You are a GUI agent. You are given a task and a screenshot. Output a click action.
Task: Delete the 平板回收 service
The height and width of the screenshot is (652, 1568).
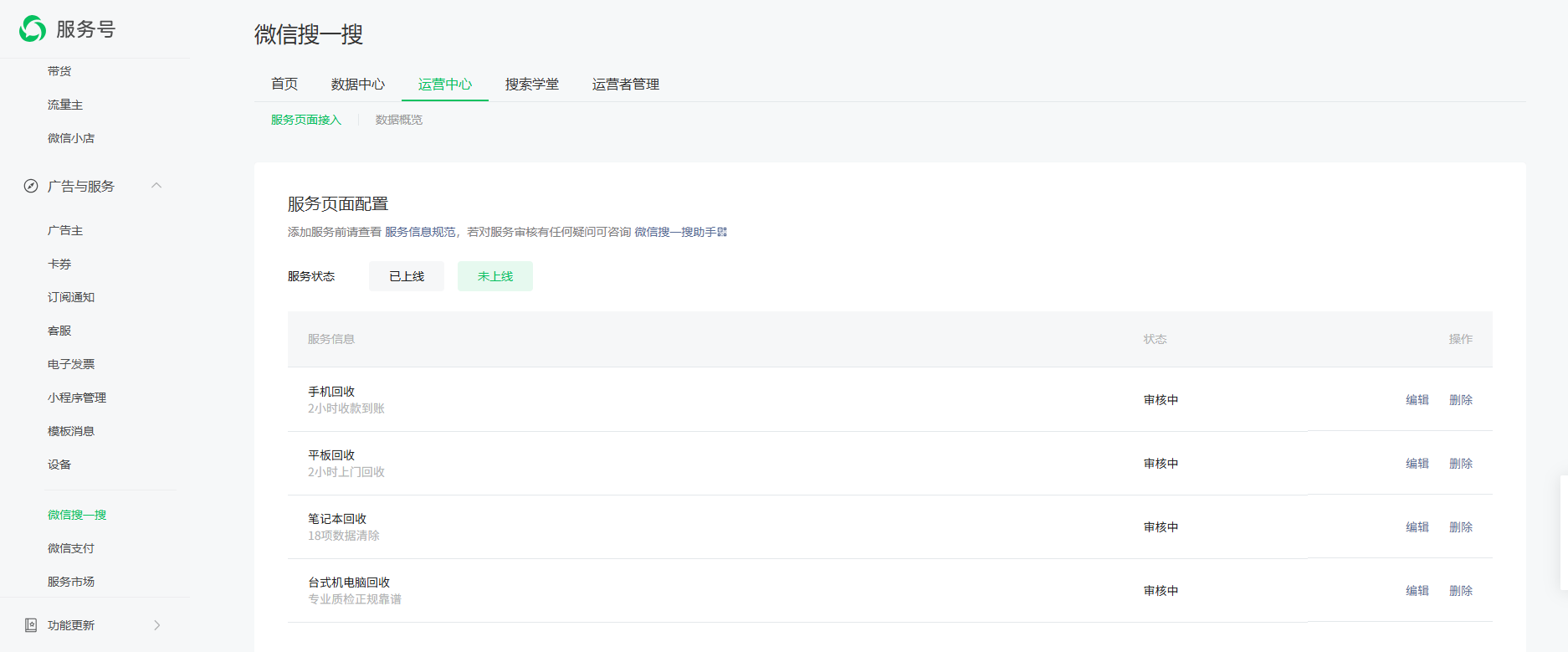tap(1461, 464)
